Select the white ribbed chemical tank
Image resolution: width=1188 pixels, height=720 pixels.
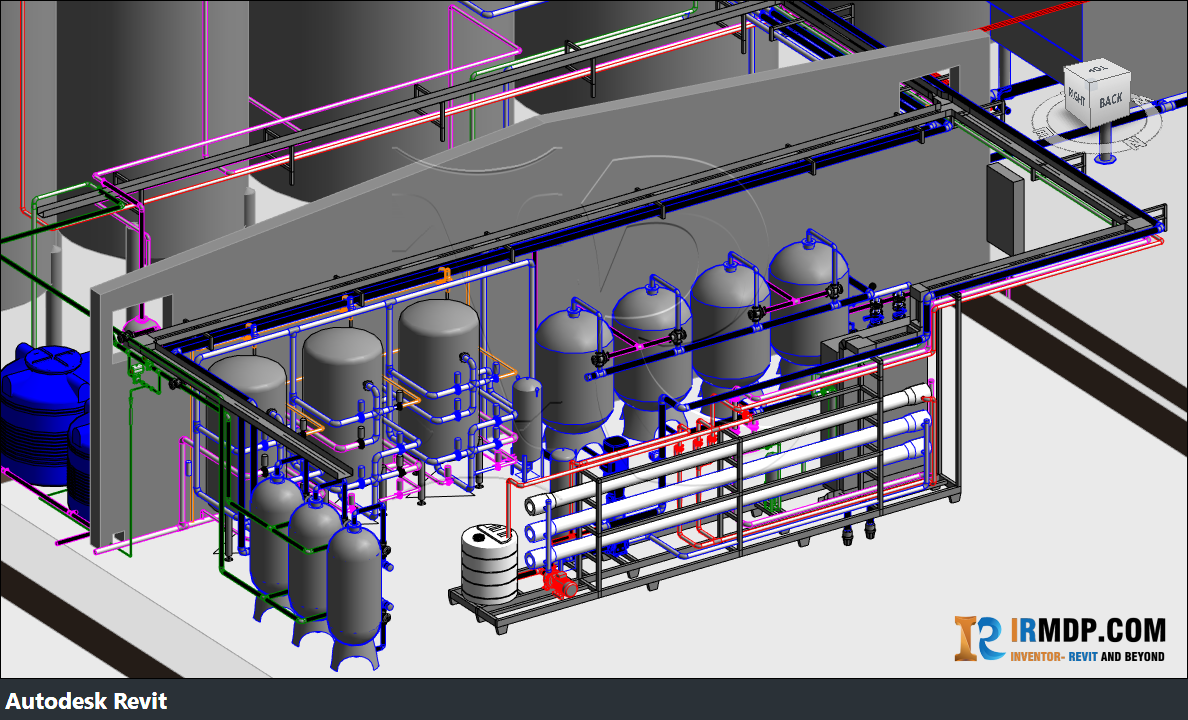coord(489,565)
